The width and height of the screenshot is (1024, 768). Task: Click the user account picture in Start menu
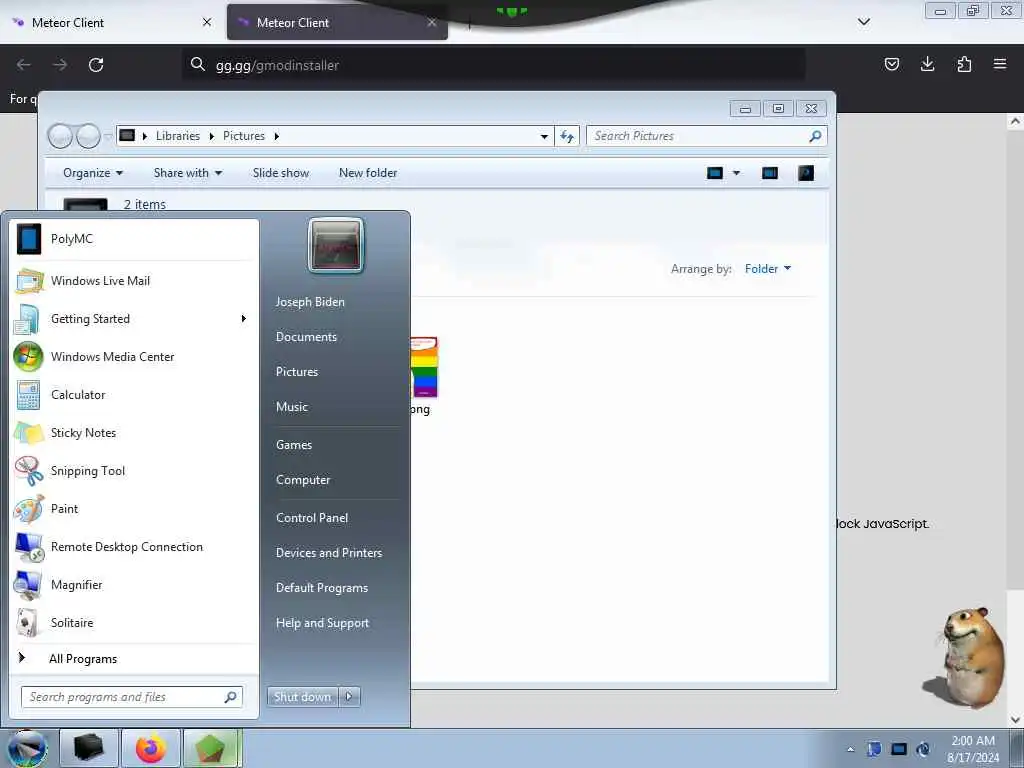coord(336,246)
